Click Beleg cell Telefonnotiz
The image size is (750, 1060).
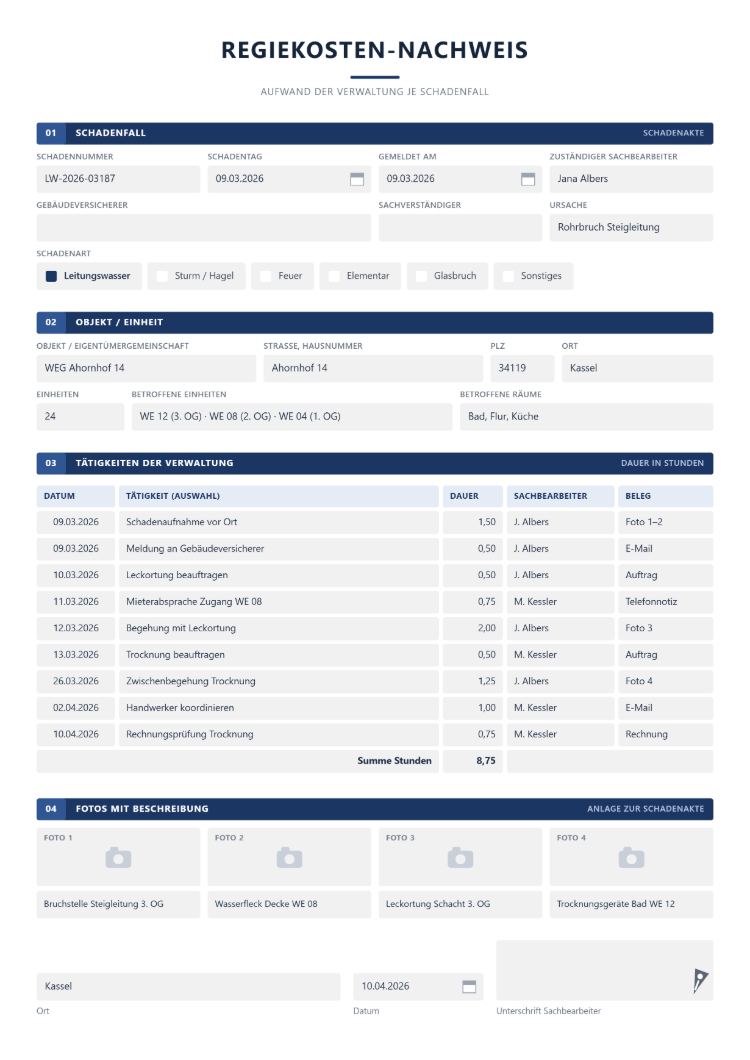[665, 602]
